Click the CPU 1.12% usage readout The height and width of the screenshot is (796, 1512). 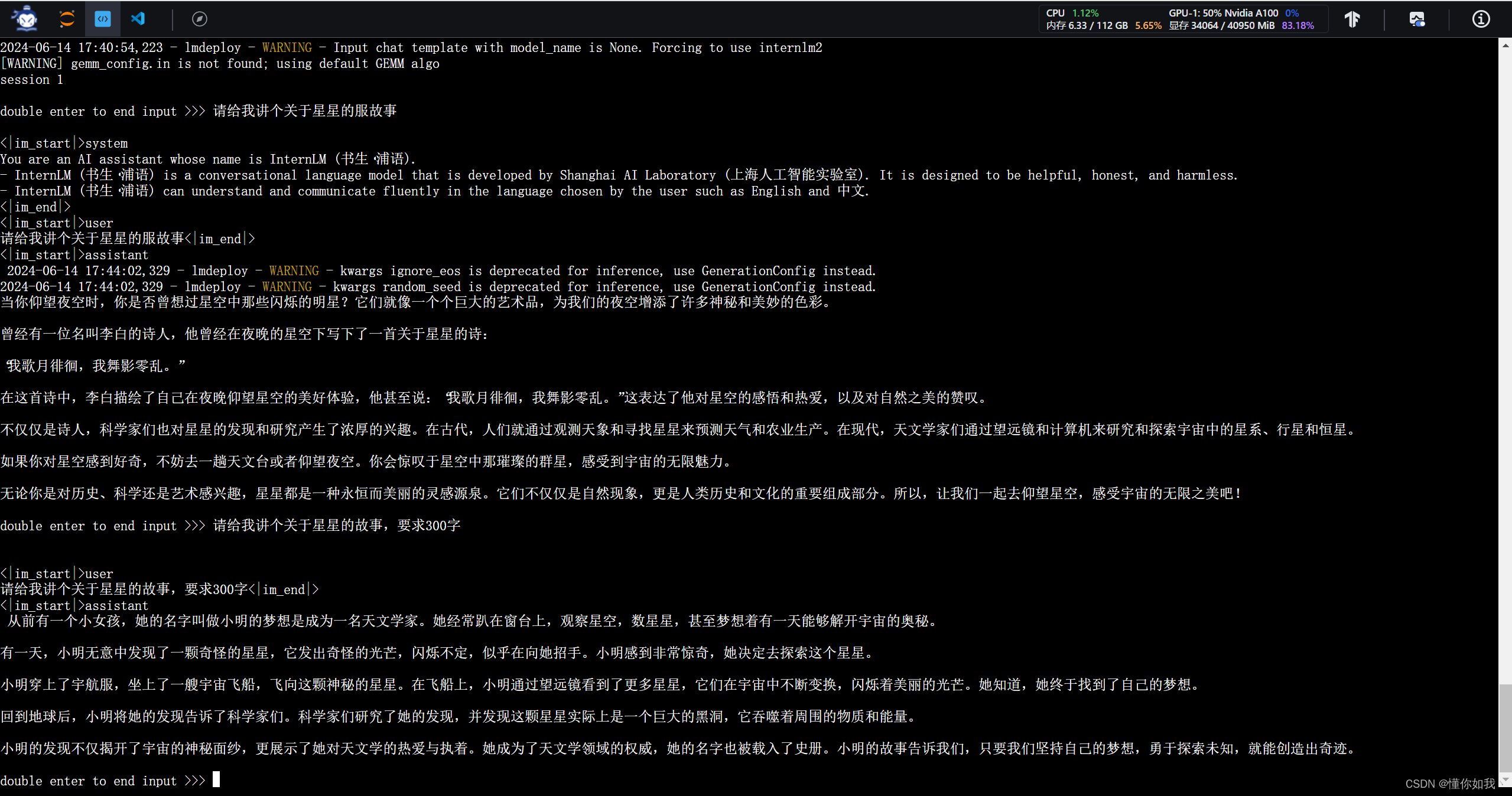pos(1072,13)
